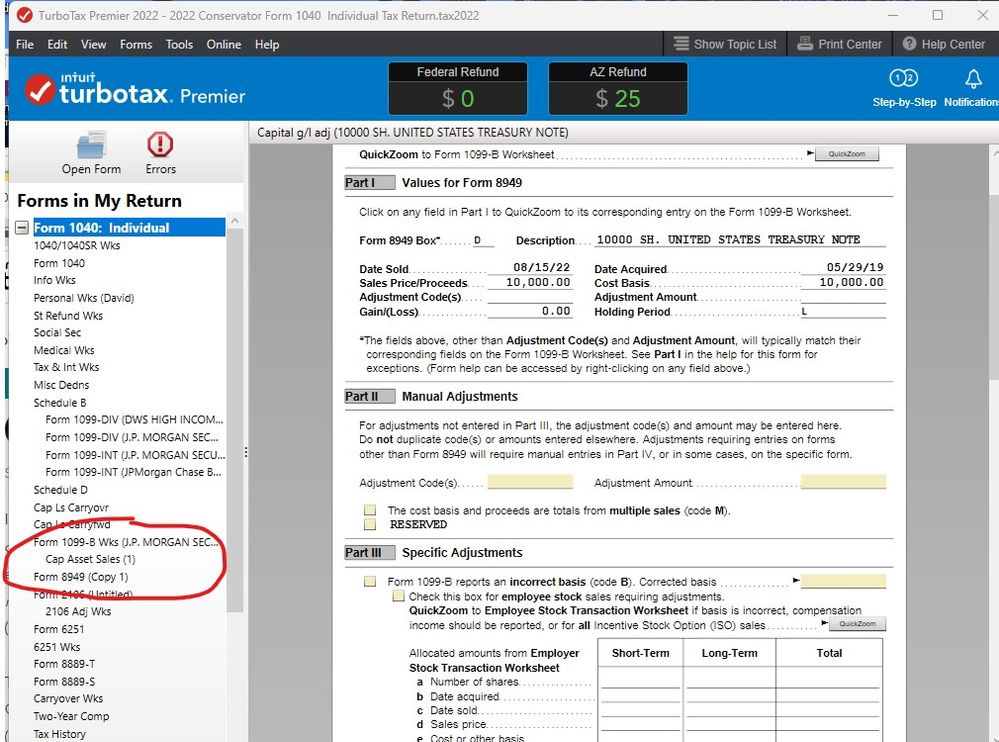
Task: Open the Social Sec form
Action: tap(57, 332)
